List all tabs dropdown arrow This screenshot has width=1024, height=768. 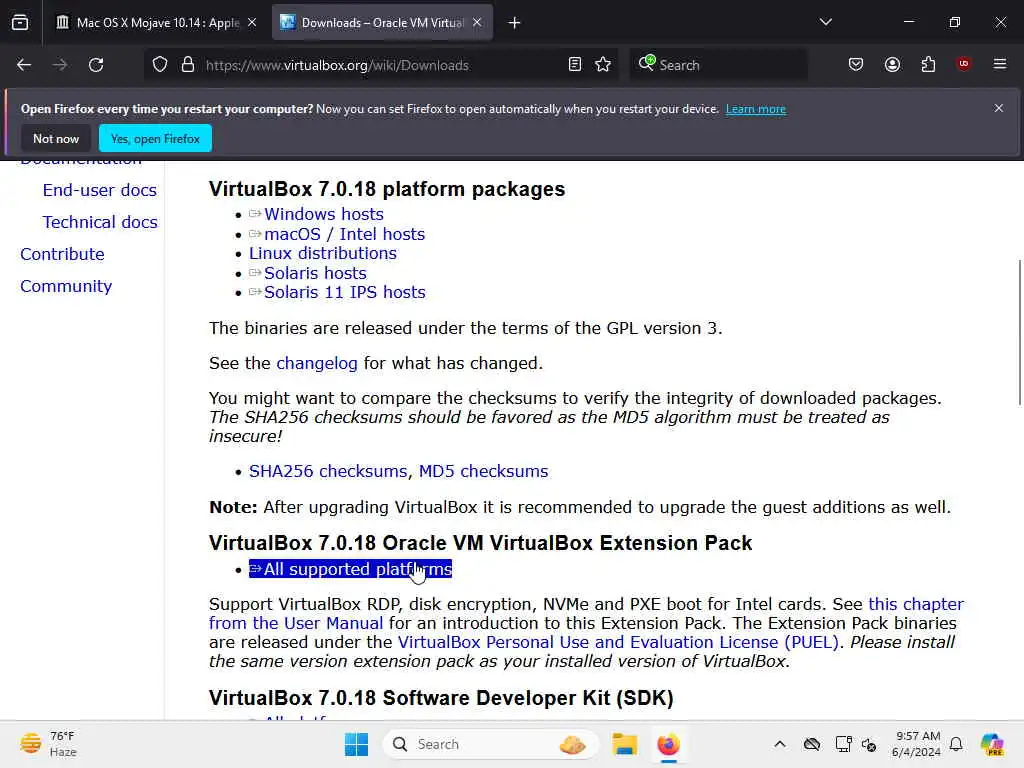tap(825, 22)
